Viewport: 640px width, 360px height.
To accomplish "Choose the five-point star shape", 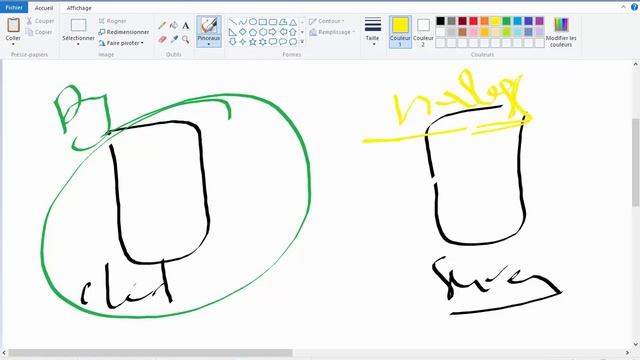I will [x=253, y=42].
